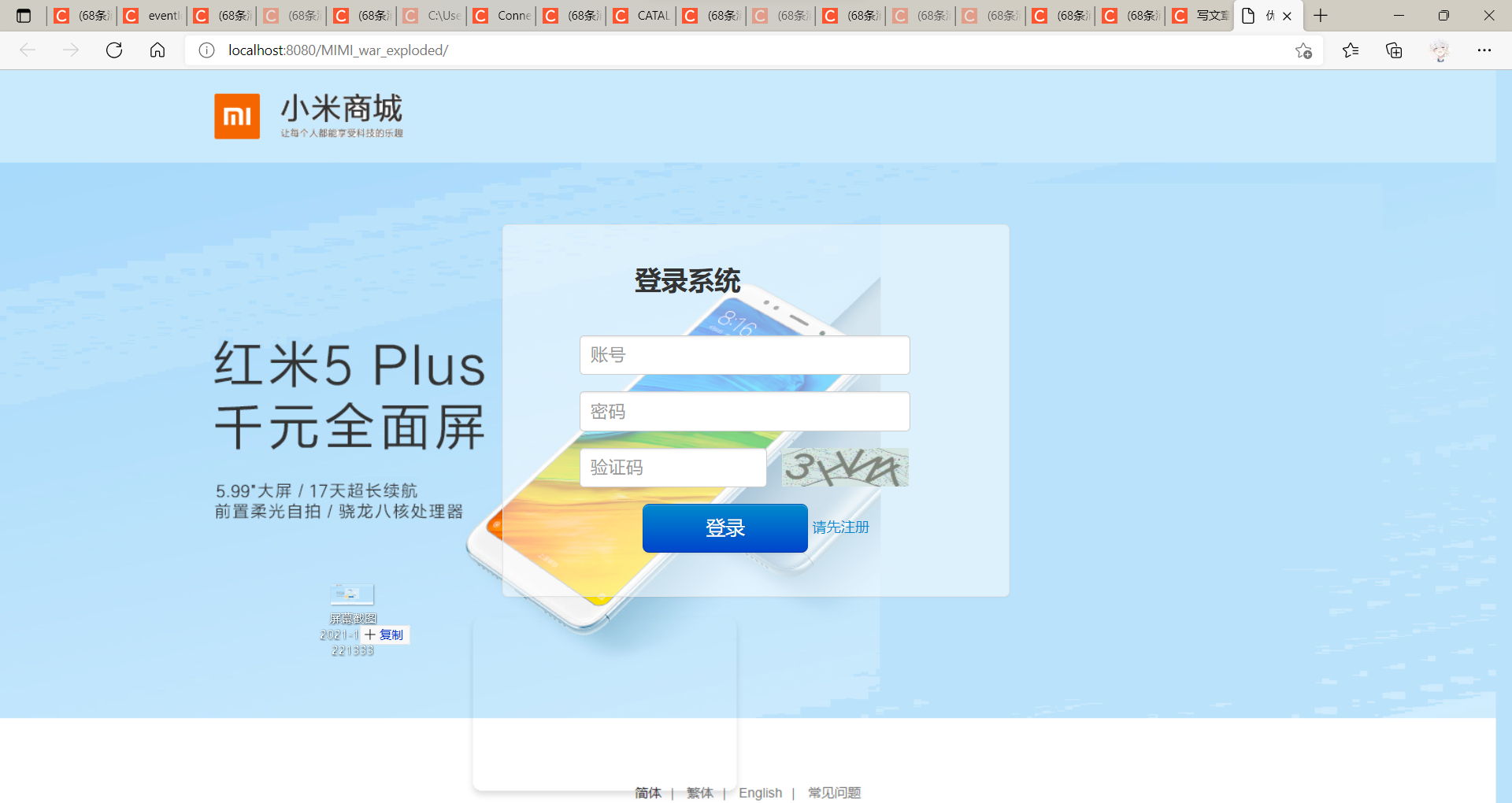Open Edge Collections
Screen dimensions: 1512x803
pos(1393,50)
